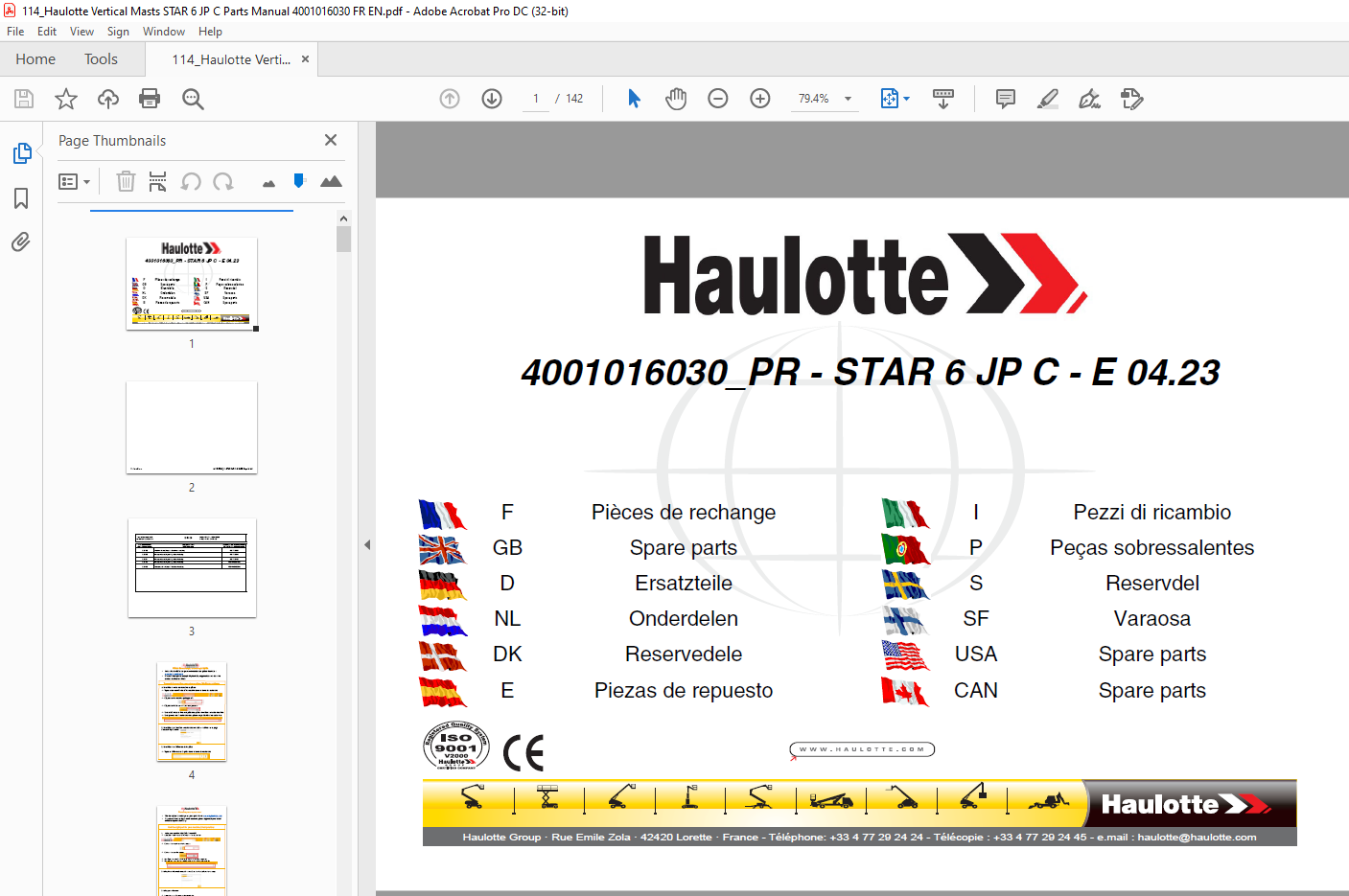Expand the fit page options dropdown
Image resolution: width=1349 pixels, height=896 pixels.
(x=906, y=99)
